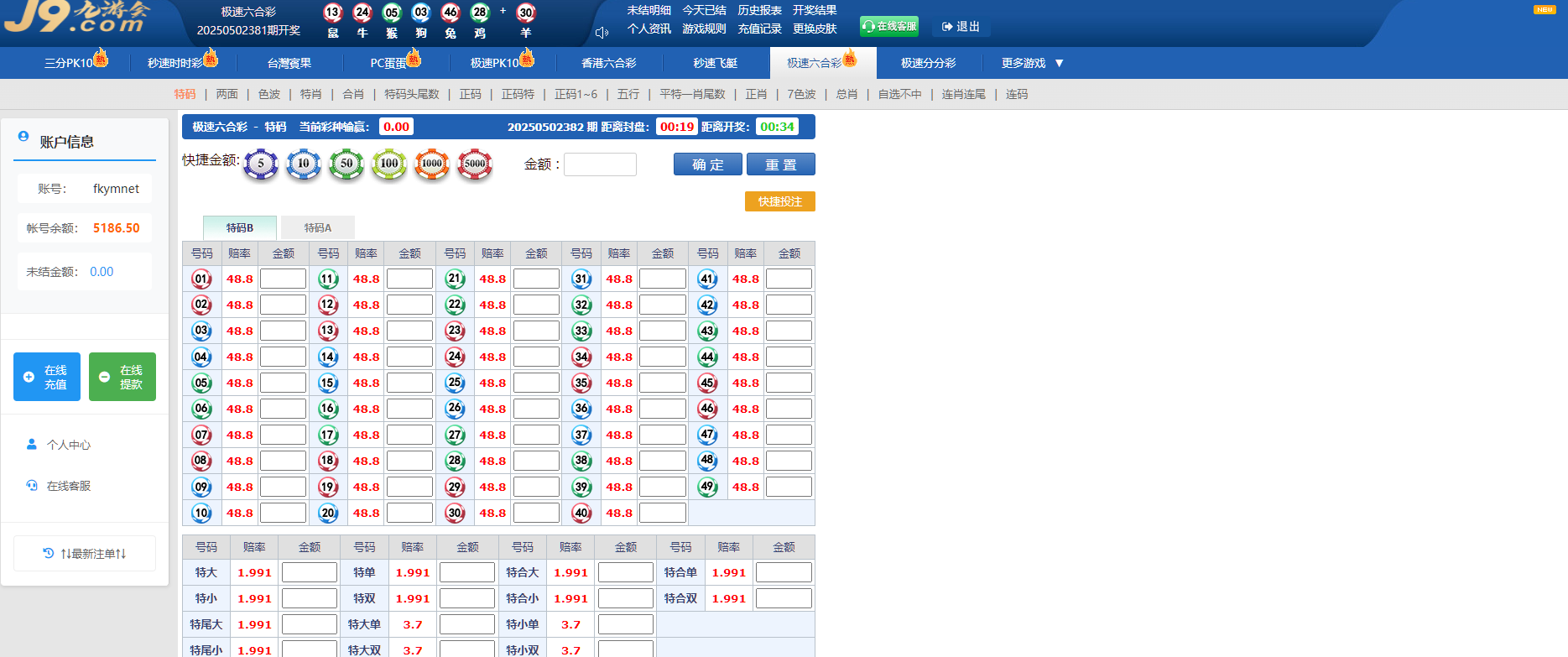
Task: Click the 特大 bet amount field
Action: pos(309,572)
